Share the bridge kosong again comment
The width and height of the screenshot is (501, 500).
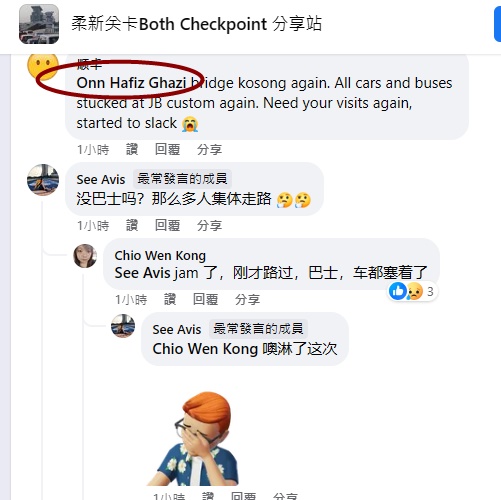pyautogui.click(x=209, y=149)
